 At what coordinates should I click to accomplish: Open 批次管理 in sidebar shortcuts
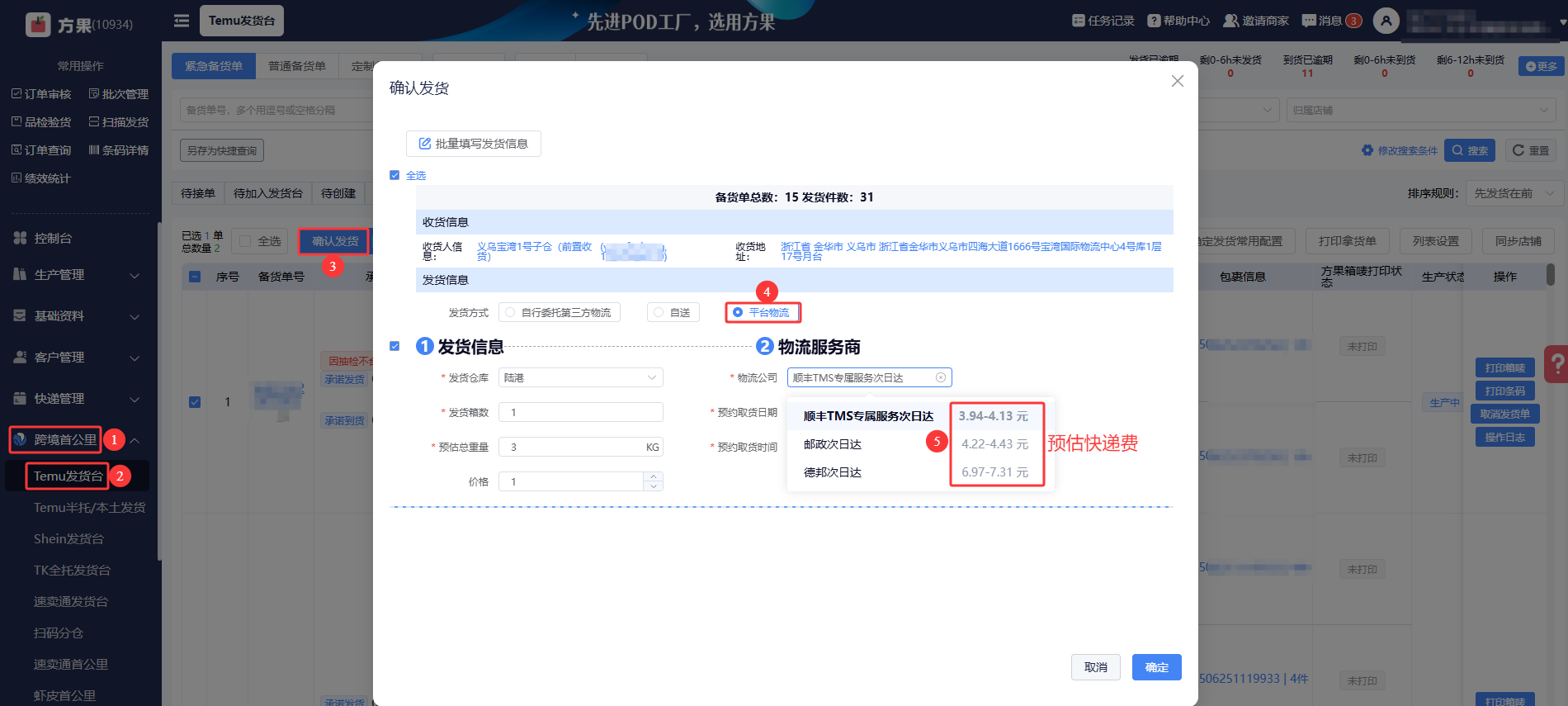[x=119, y=94]
